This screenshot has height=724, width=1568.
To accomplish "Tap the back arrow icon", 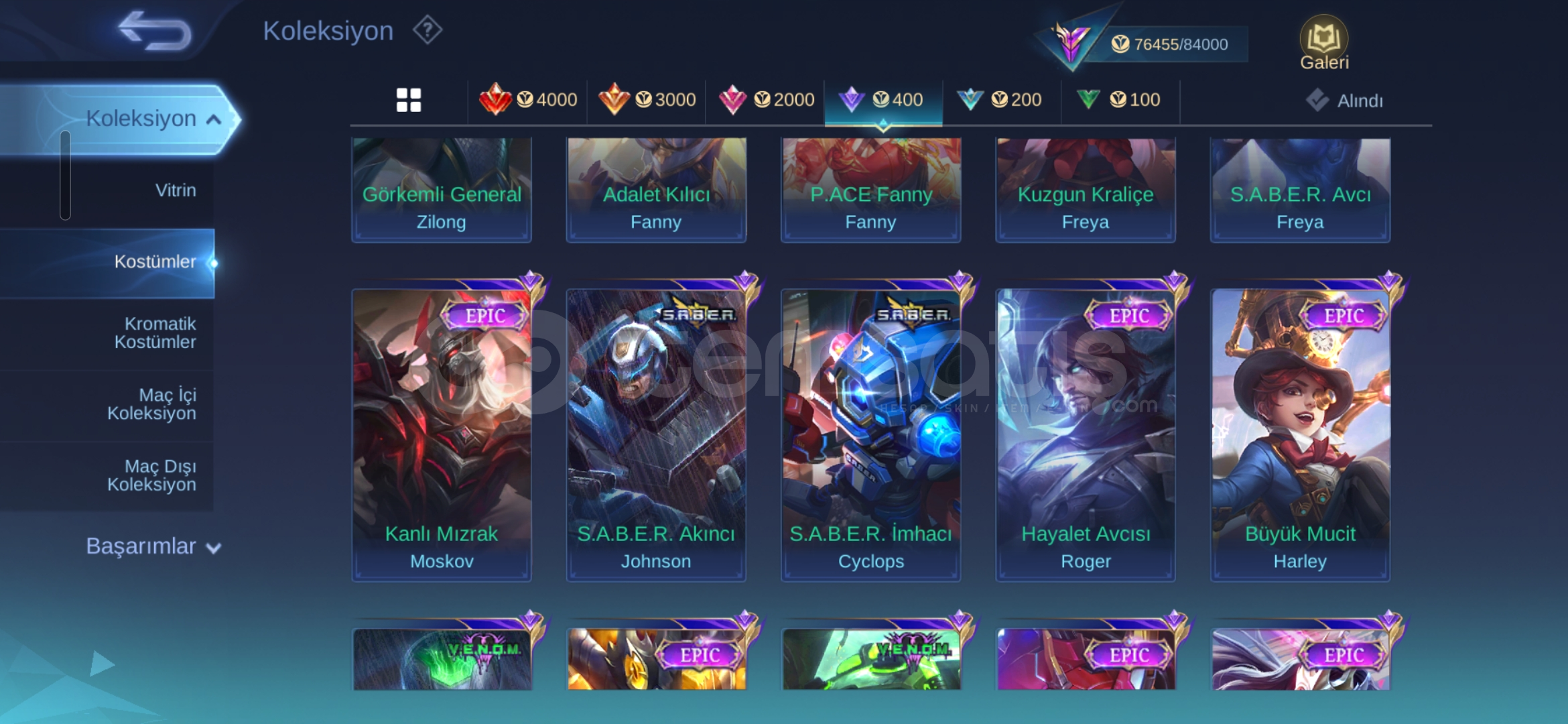I will click(x=155, y=30).
